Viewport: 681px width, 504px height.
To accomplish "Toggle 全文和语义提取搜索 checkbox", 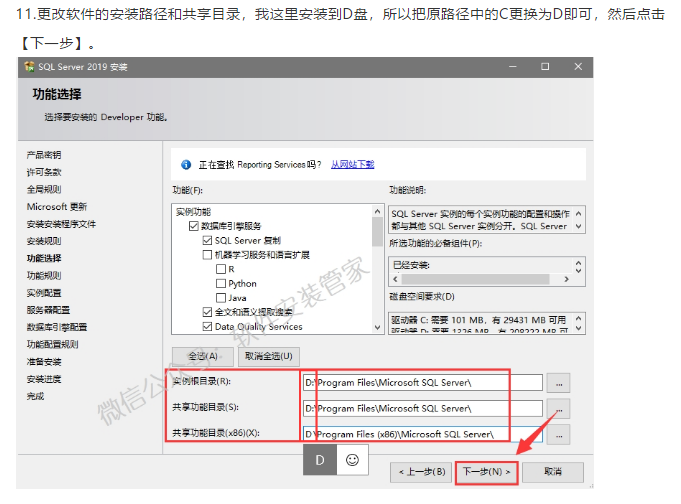I will [x=207, y=312].
